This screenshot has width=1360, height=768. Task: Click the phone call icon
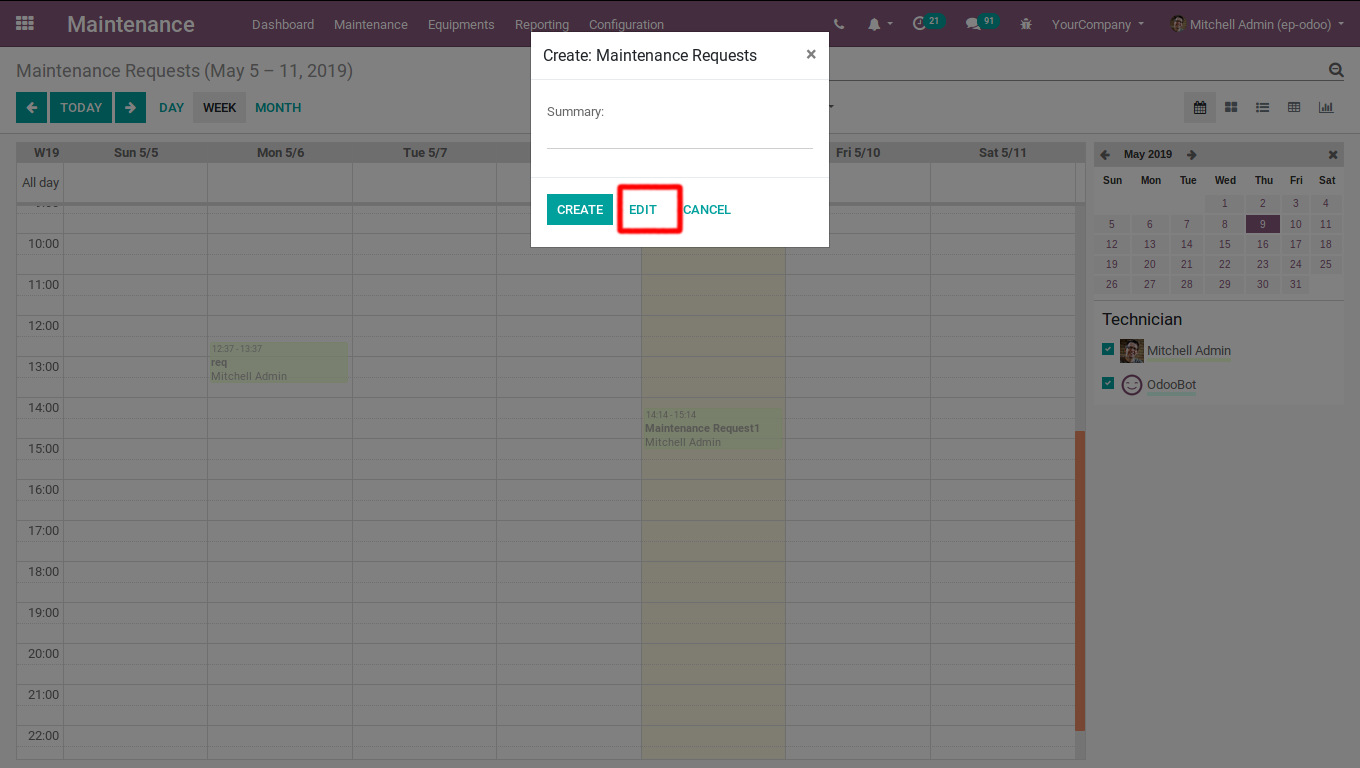click(838, 24)
